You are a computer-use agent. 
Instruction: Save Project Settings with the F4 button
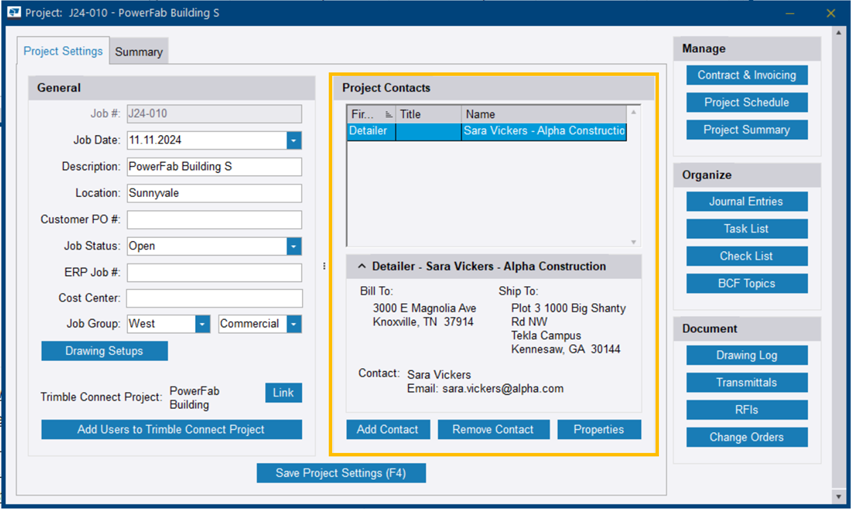(x=341, y=473)
